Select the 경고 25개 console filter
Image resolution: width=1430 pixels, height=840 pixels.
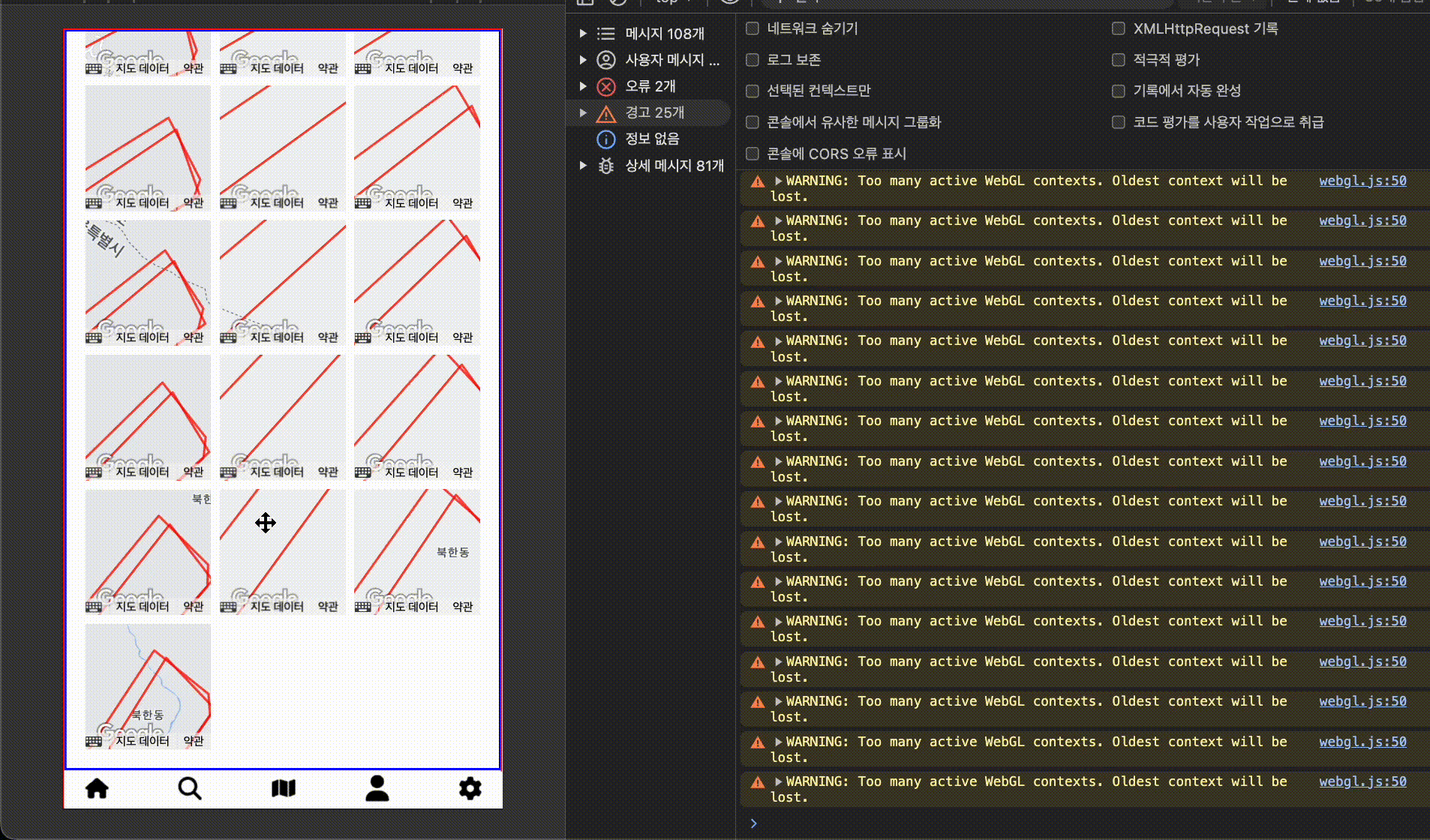coord(655,113)
